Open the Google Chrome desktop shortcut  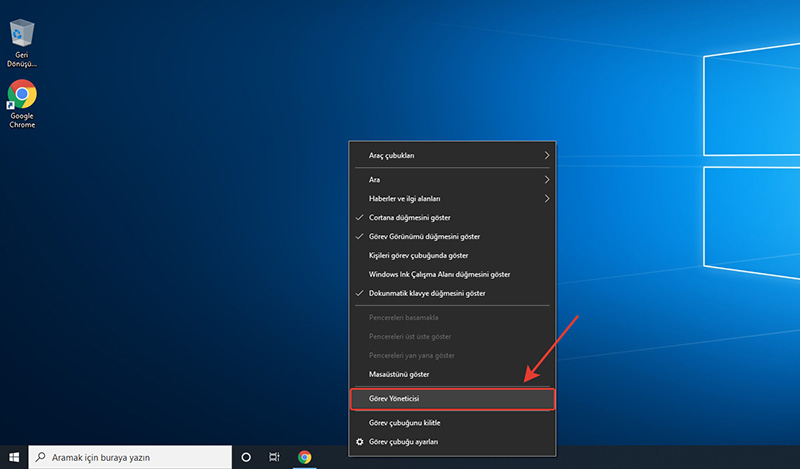point(22,97)
